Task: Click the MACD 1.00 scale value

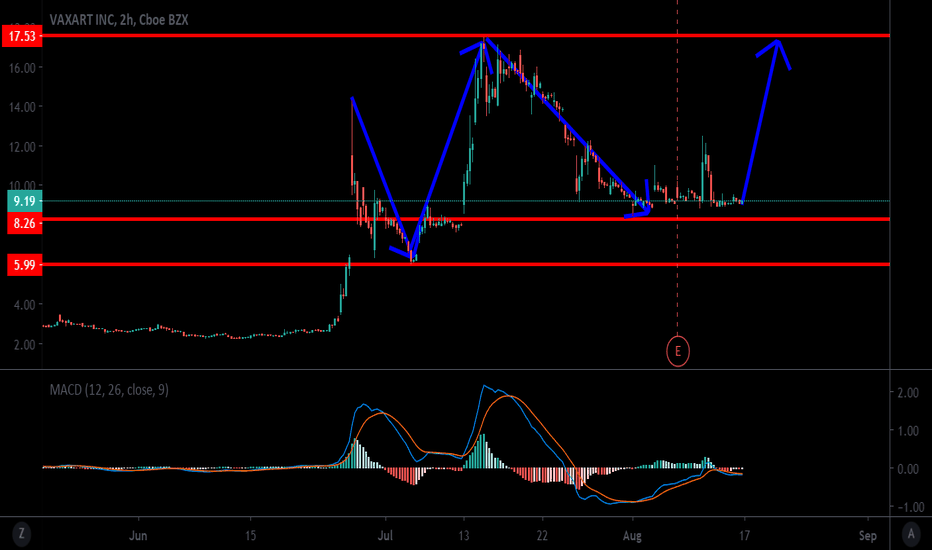Action: (908, 430)
